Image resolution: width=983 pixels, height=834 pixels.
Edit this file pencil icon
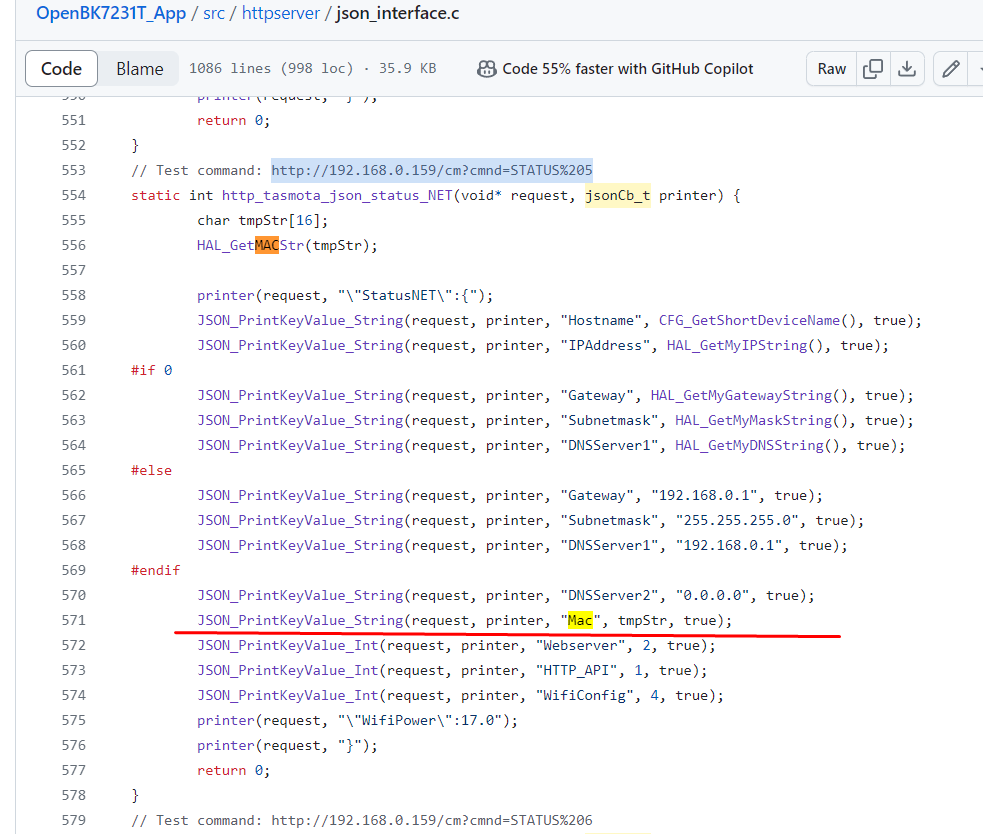point(950,69)
